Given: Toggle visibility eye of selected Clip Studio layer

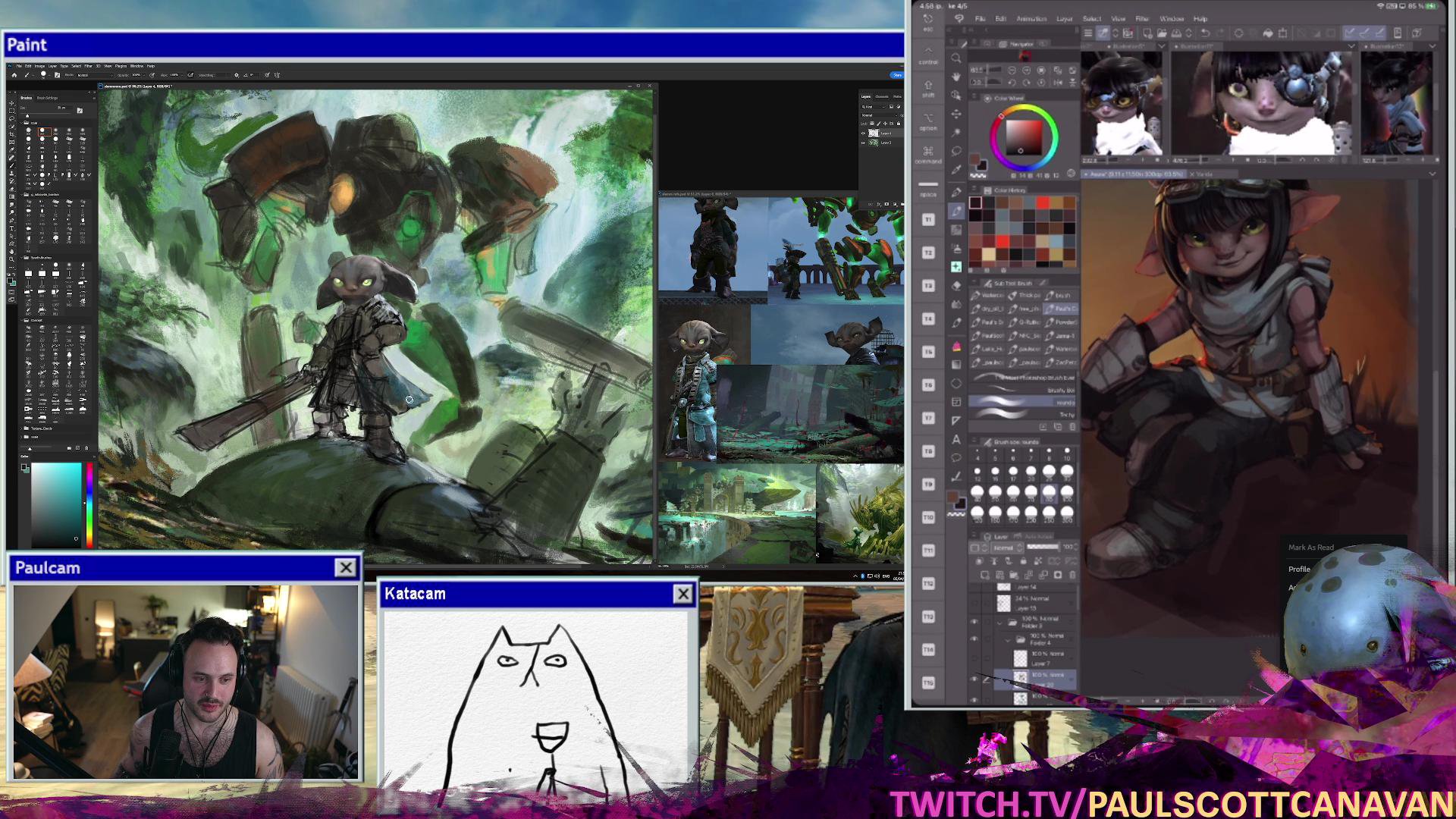Looking at the screenshot, I should [x=974, y=679].
